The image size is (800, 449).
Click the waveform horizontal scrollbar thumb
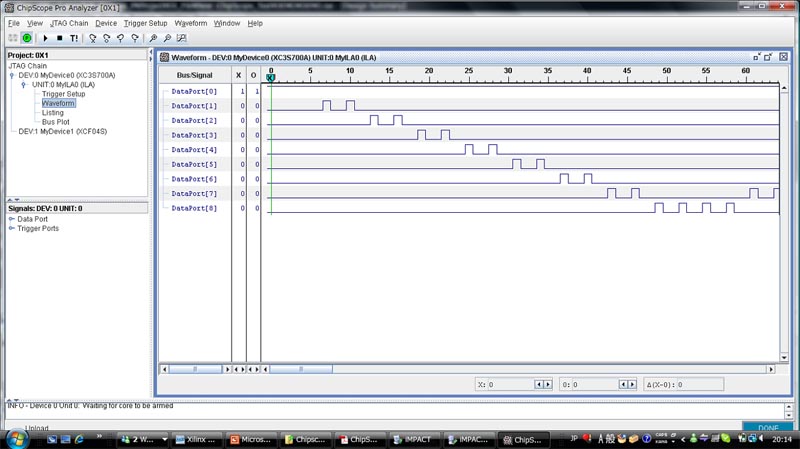click(x=301, y=369)
